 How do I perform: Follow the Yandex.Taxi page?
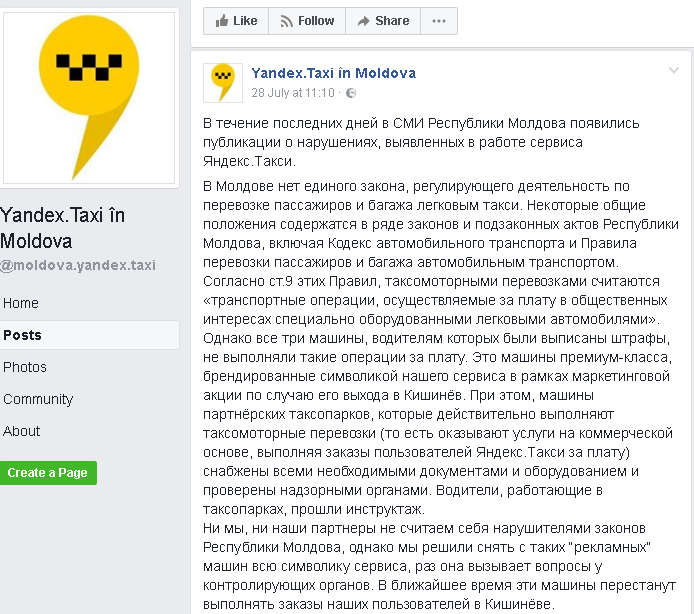307,21
